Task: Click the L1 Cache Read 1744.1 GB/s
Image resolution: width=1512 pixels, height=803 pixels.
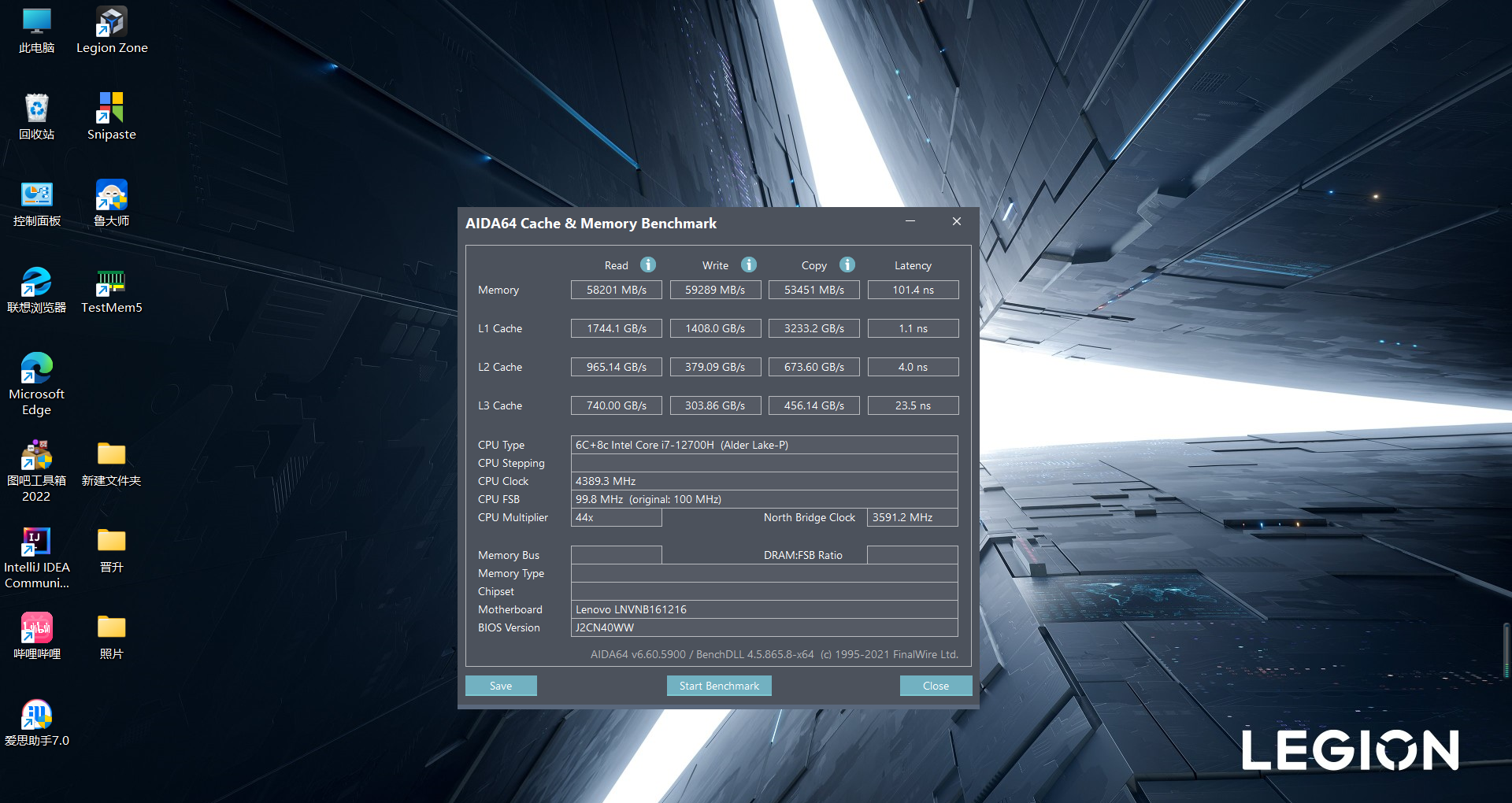Action: [617, 328]
